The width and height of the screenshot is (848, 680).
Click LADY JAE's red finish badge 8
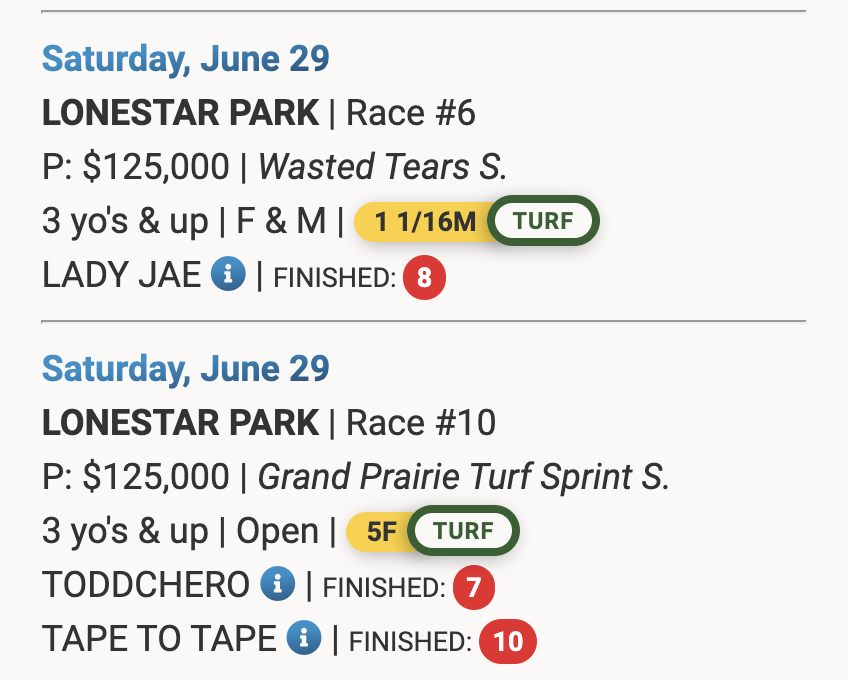click(424, 277)
